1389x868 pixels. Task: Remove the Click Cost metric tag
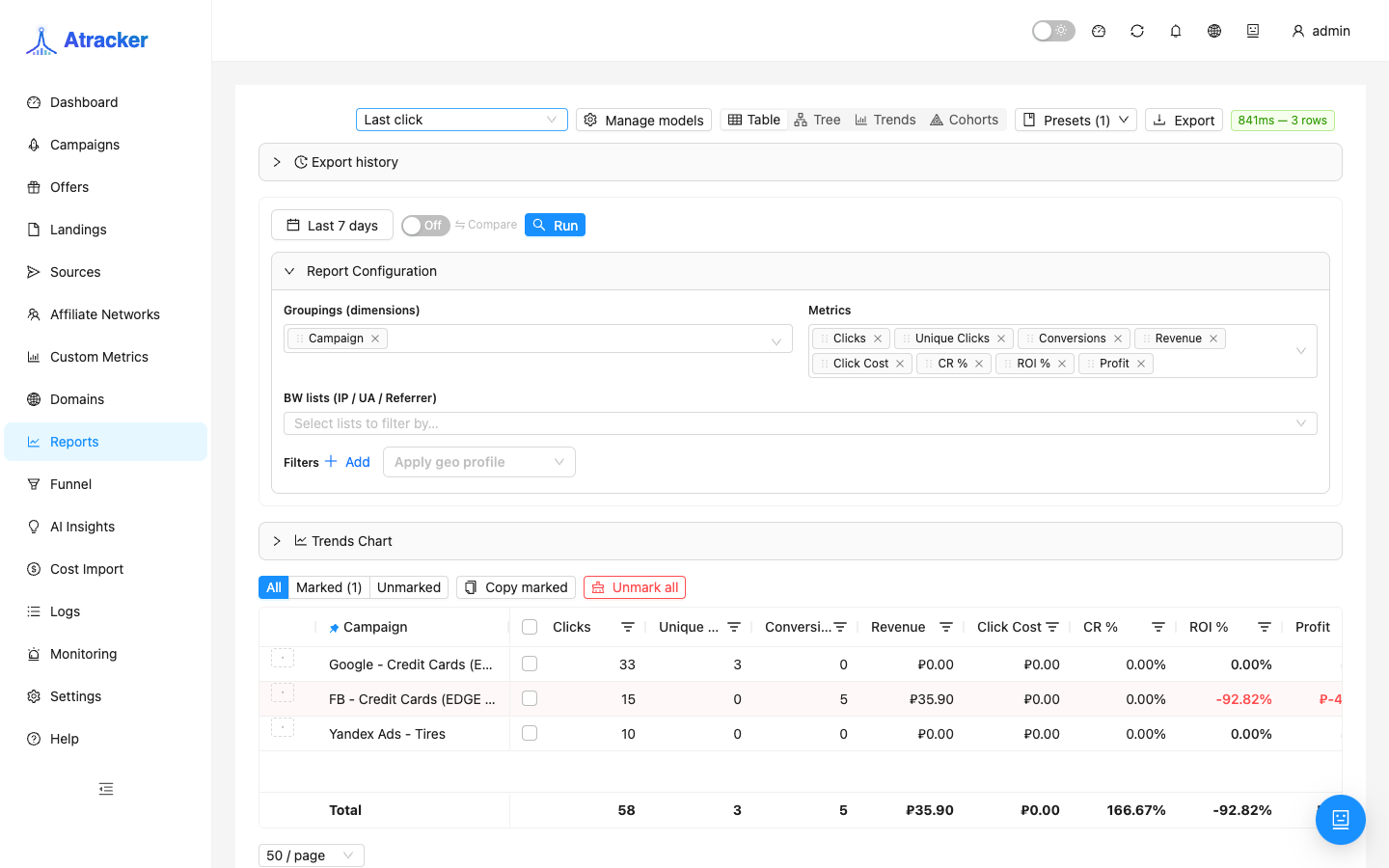pos(900,364)
